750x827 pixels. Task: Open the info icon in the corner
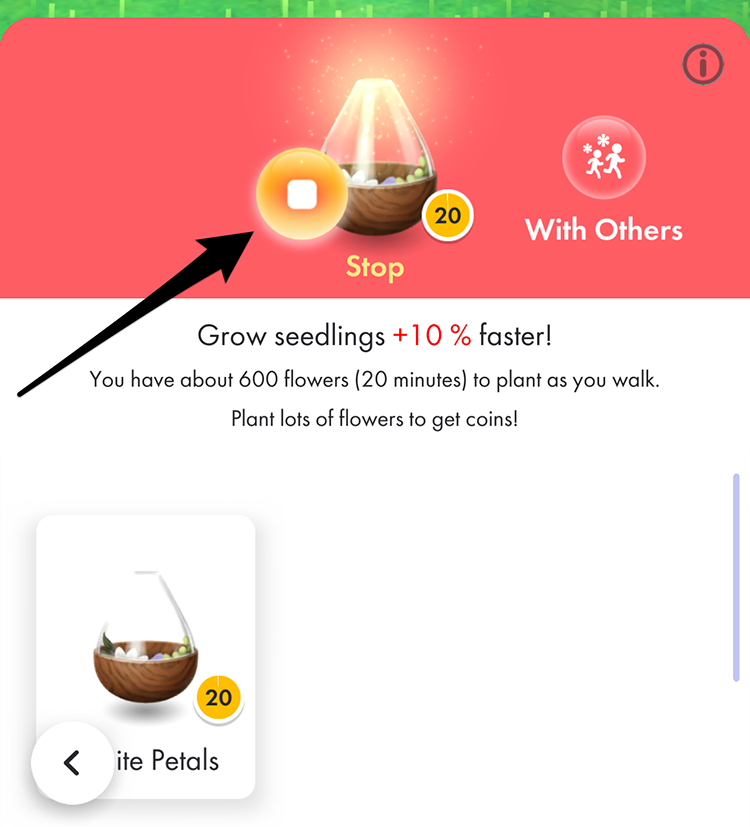point(703,64)
